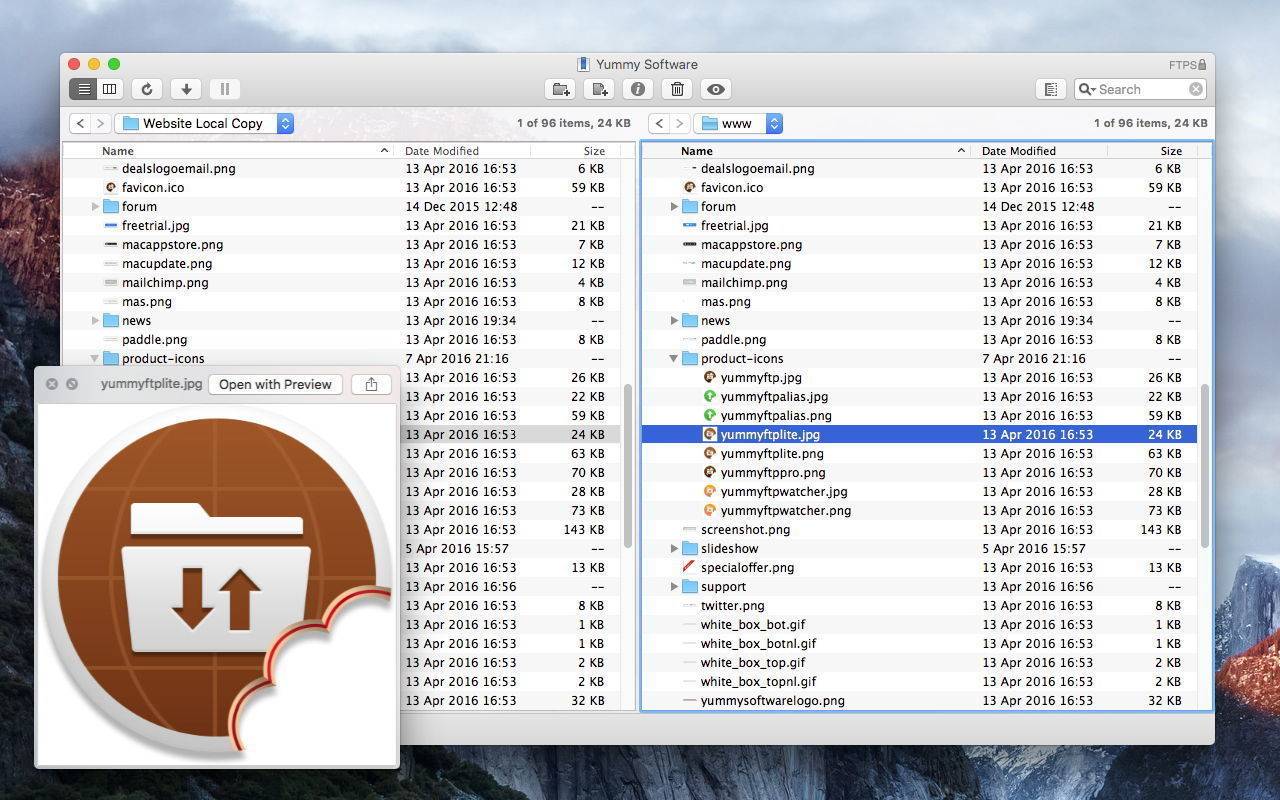
Task: Expand the support folder in right pane
Action: 674,587
